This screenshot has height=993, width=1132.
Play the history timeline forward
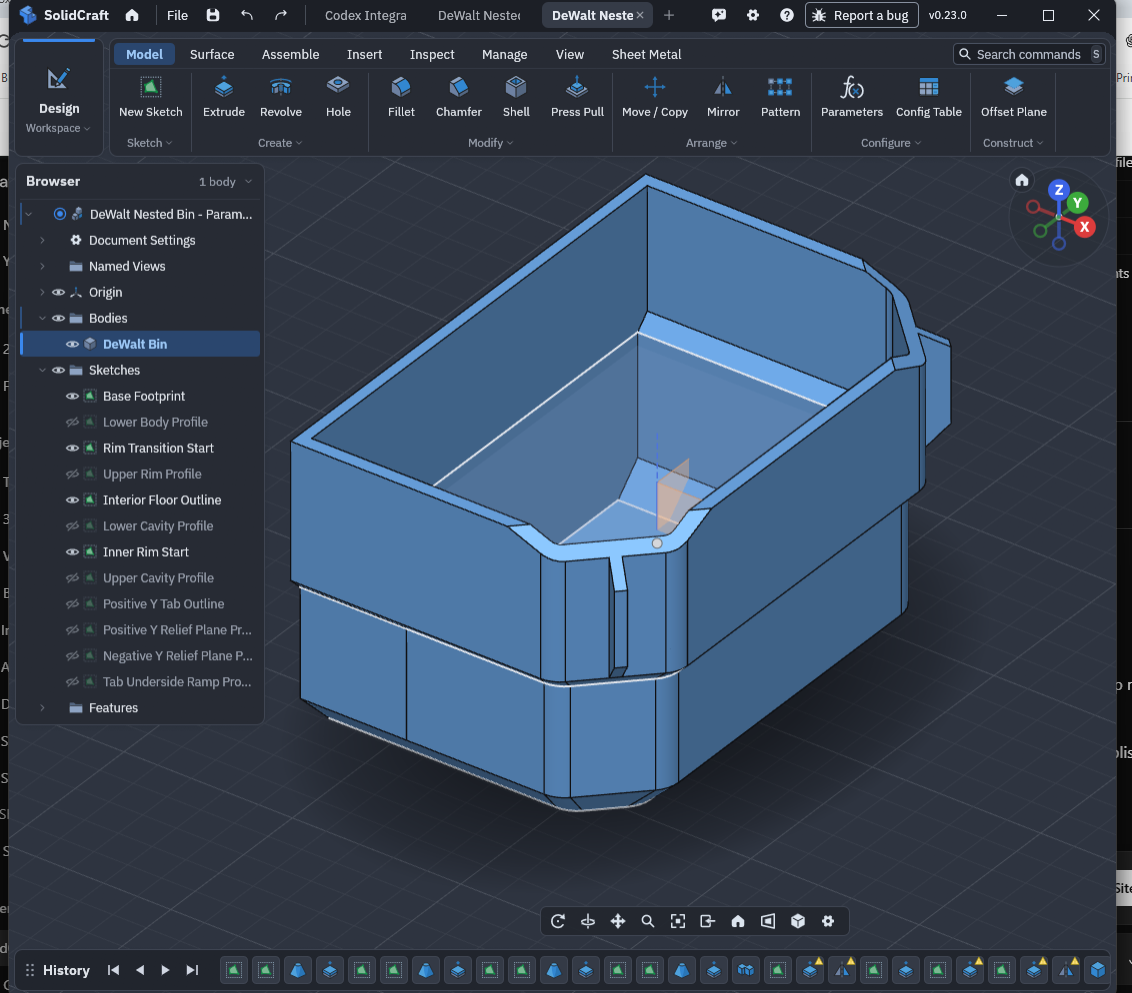coord(165,970)
